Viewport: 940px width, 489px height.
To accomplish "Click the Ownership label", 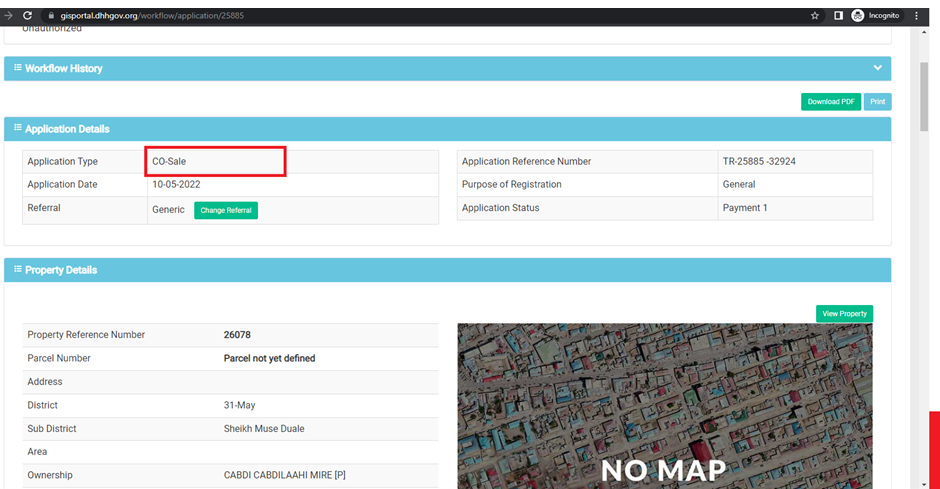I will pos(50,475).
